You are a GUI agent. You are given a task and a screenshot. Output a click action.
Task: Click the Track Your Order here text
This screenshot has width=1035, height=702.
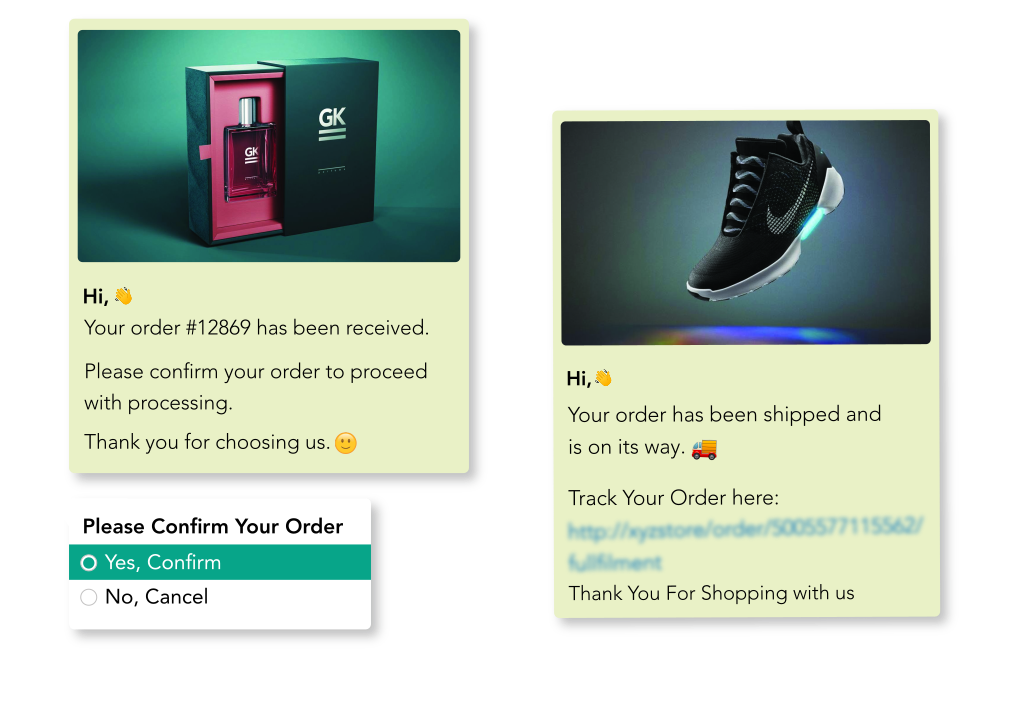673,497
